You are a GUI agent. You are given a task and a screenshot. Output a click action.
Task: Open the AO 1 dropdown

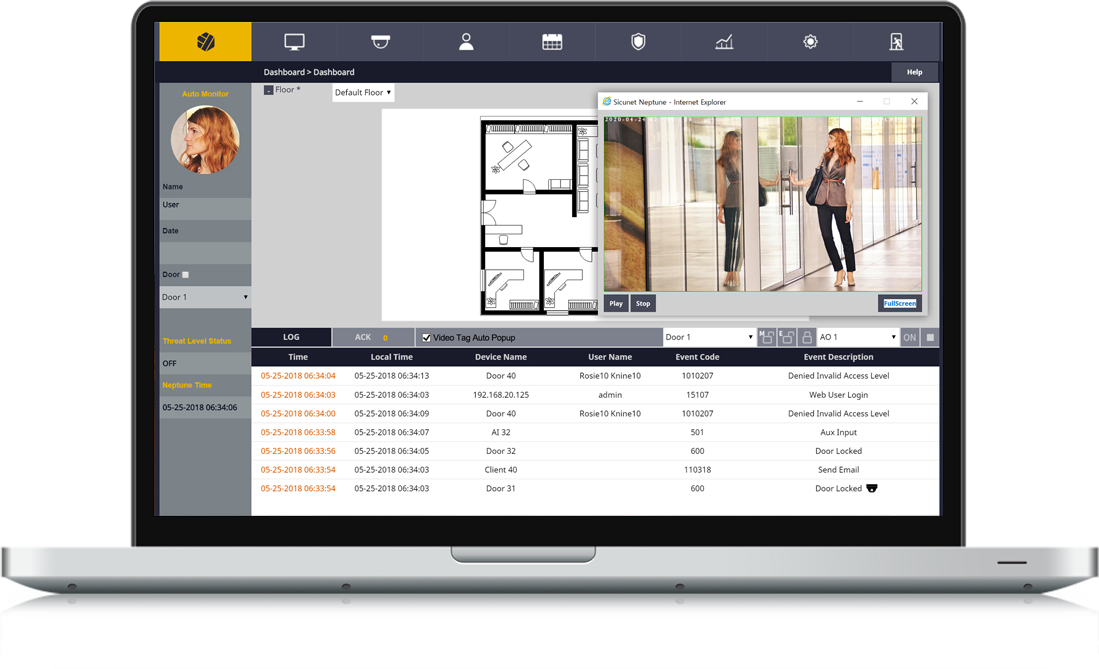pyautogui.click(x=858, y=337)
